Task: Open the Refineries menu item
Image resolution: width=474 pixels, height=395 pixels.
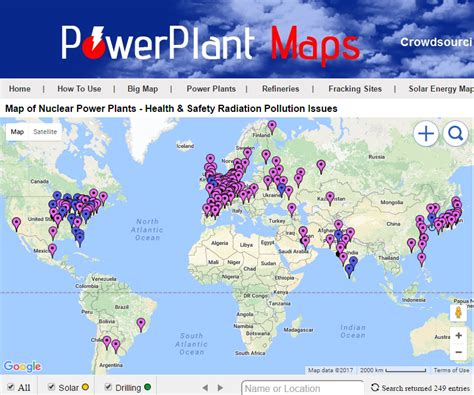Action: tap(280, 89)
